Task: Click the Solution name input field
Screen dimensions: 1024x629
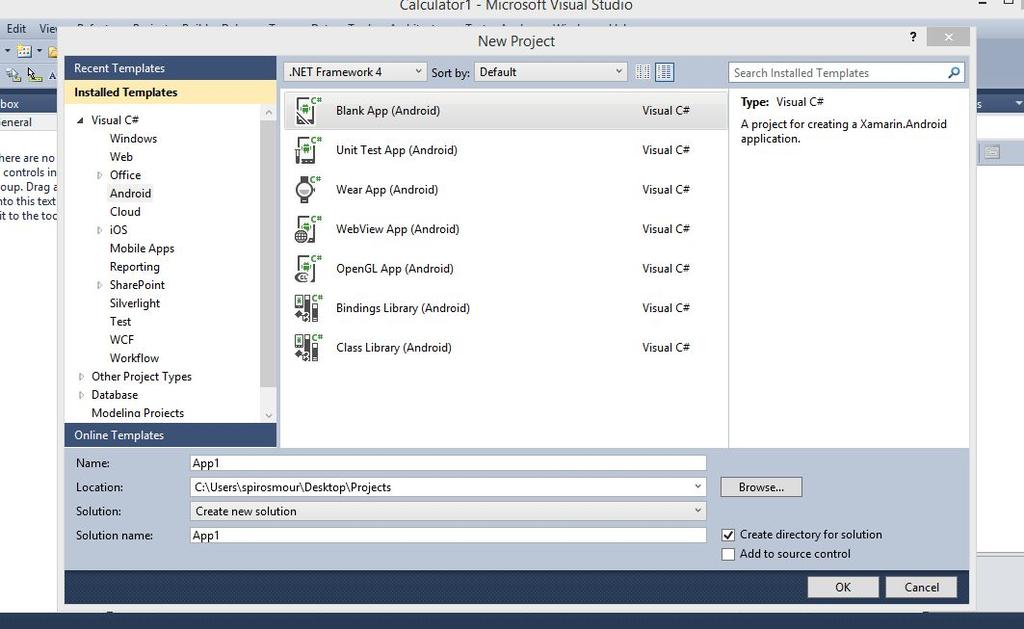Action: [448, 535]
